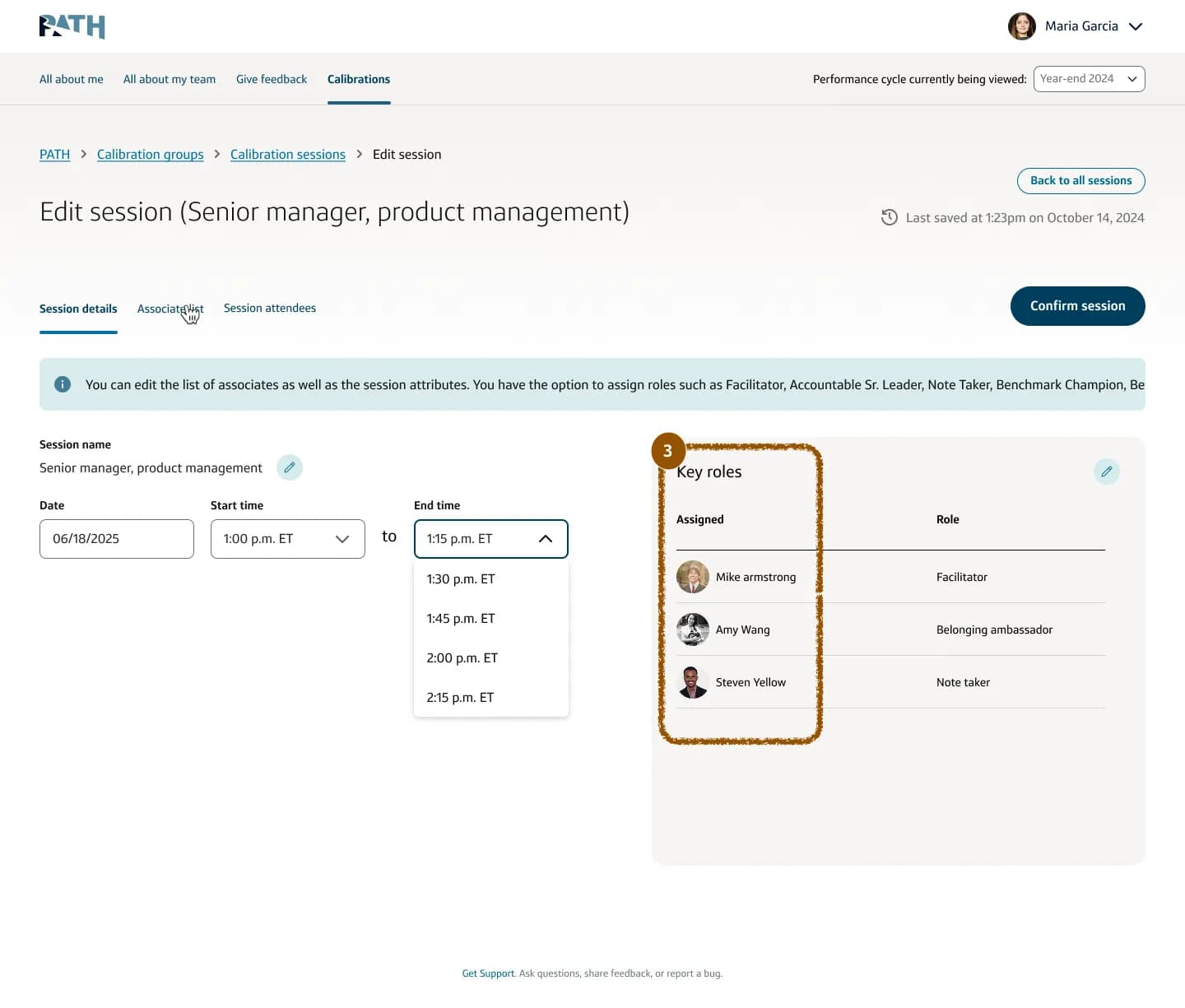1185x1008 pixels.
Task: Pick 2:15 p.m. ET option
Action: (491, 698)
